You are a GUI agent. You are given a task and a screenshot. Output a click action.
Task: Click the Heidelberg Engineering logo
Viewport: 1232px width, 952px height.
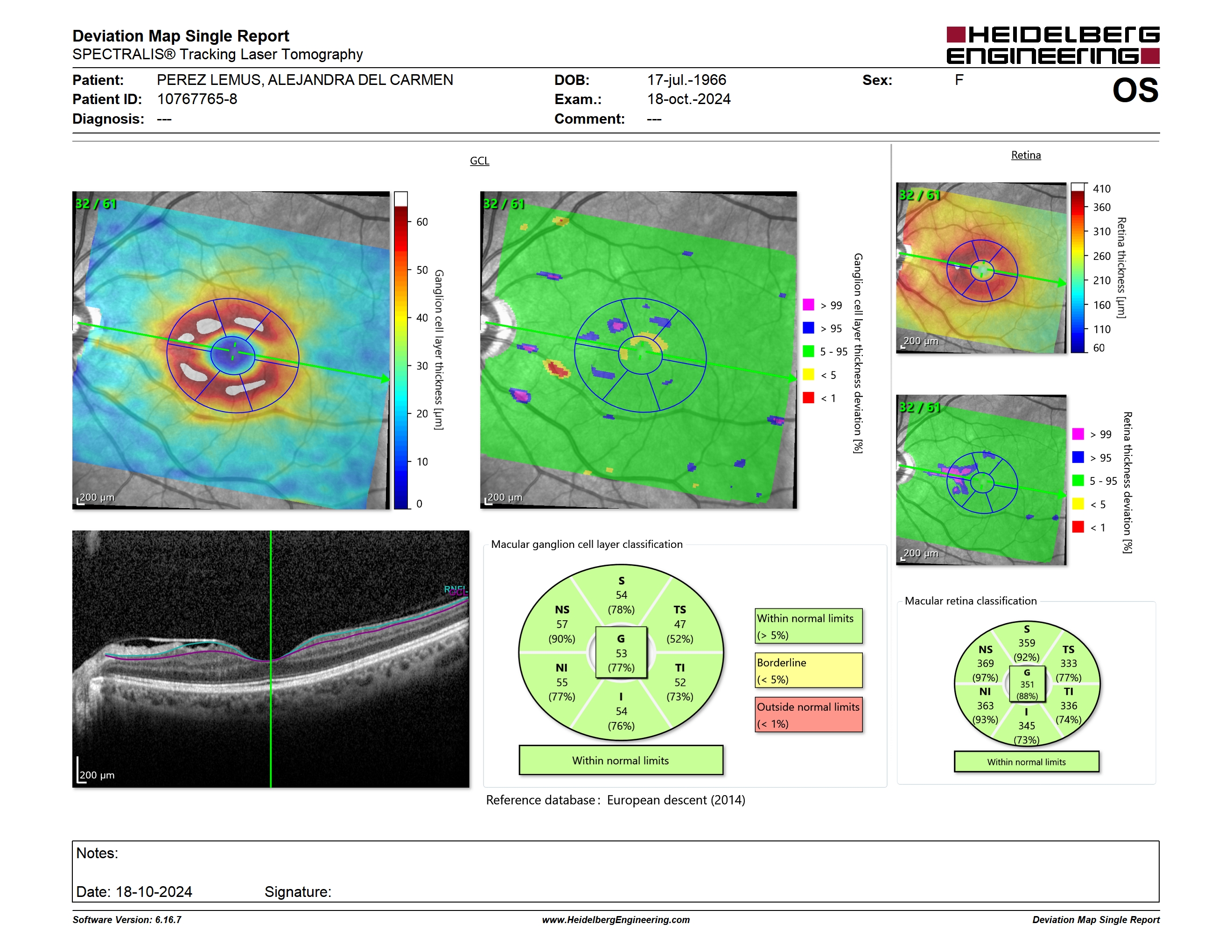tap(1053, 45)
